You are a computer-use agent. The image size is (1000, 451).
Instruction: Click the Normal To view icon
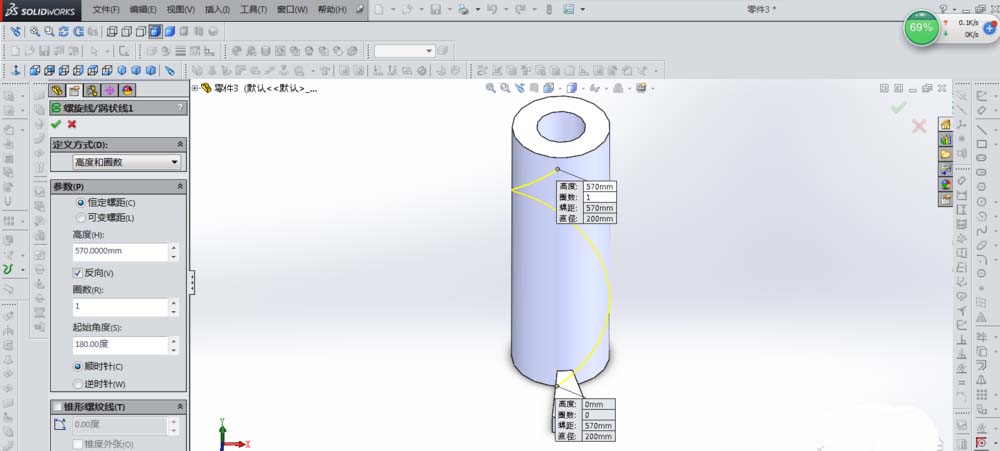[x=15, y=70]
